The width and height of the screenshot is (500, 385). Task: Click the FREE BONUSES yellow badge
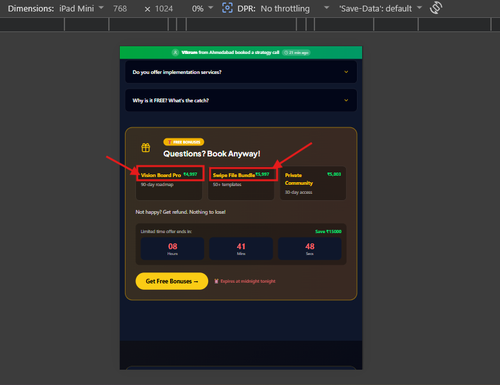184,142
